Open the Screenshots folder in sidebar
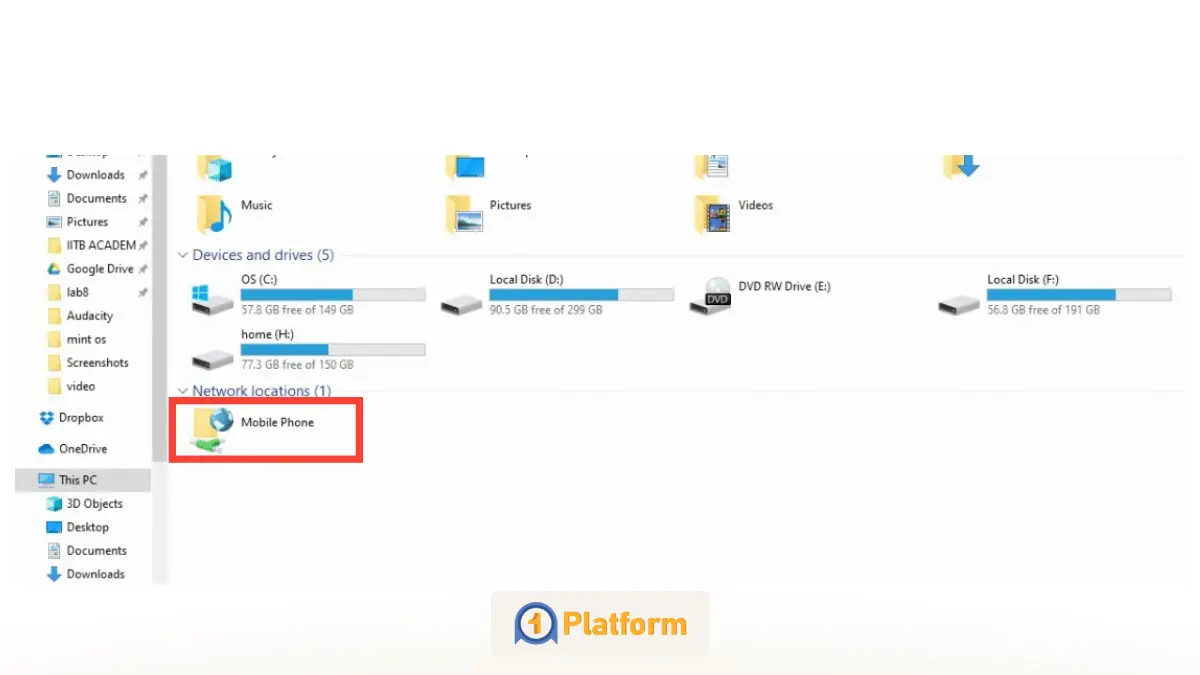The height and width of the screenshot is (675, 1200). click(x=97, y=363)
